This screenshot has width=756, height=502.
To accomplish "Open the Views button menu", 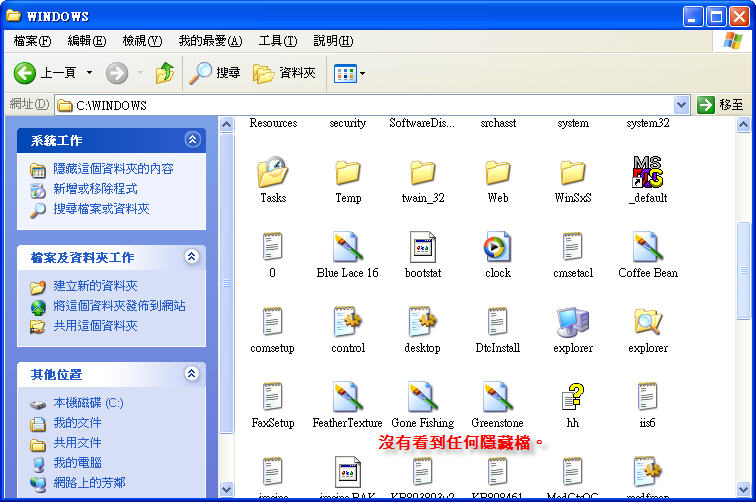I will (349, 74).
